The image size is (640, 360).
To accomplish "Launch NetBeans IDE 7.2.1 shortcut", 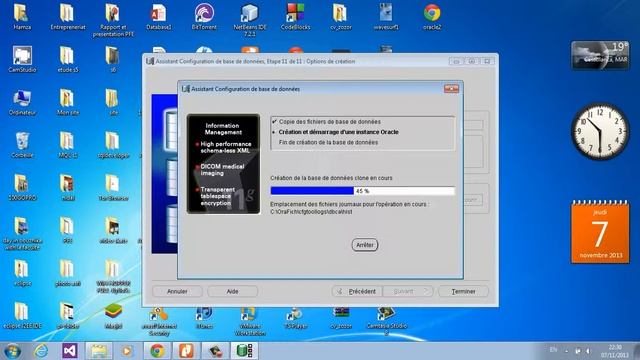I will 250,20.
